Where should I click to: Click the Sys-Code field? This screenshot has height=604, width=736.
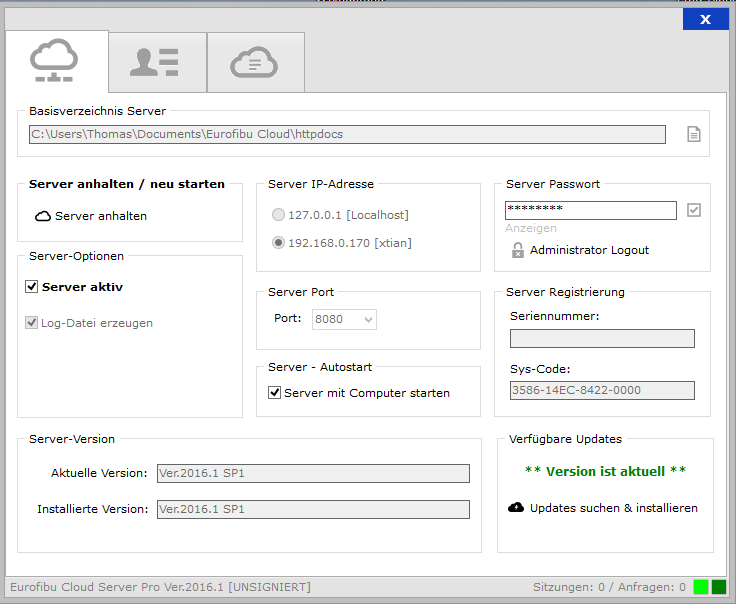tap(602, 390)
